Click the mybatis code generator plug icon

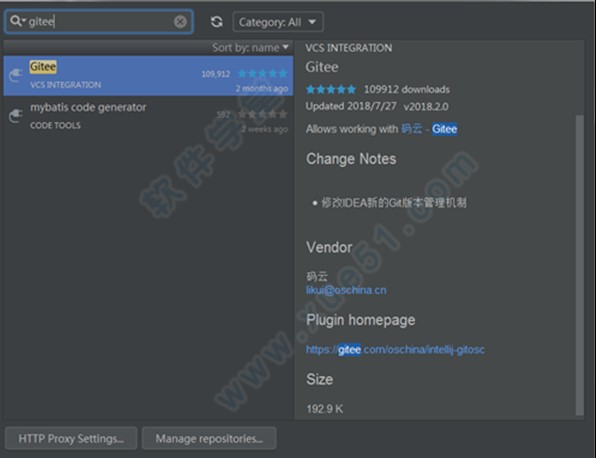click(x=16, y=116)
